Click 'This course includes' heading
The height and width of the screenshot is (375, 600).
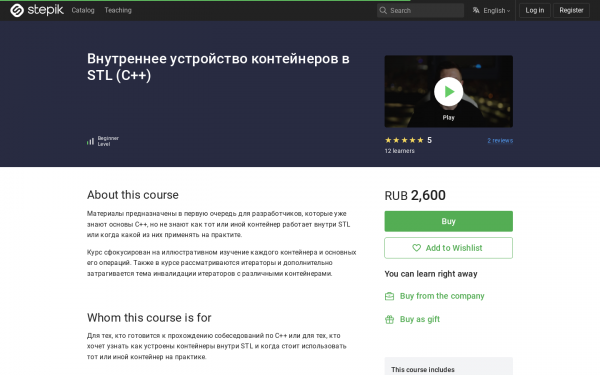(423, 370)
